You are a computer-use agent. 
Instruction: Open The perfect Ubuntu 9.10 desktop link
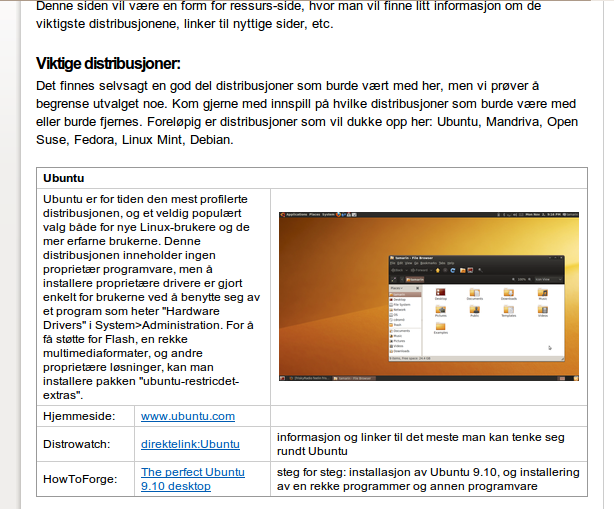click(x=193, y=479)
